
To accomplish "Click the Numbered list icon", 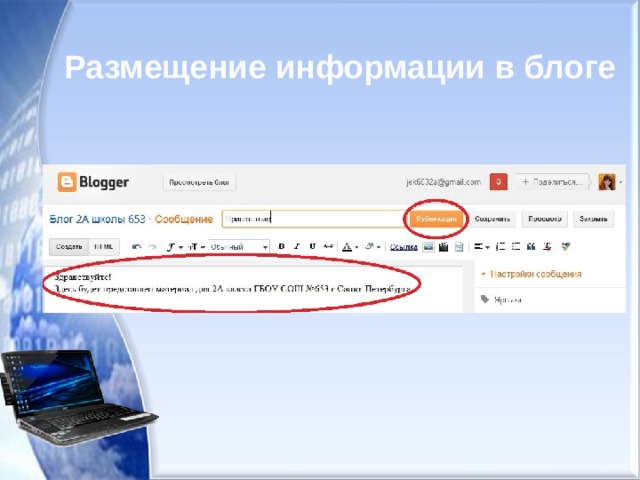I will click(x=500, y=247).
